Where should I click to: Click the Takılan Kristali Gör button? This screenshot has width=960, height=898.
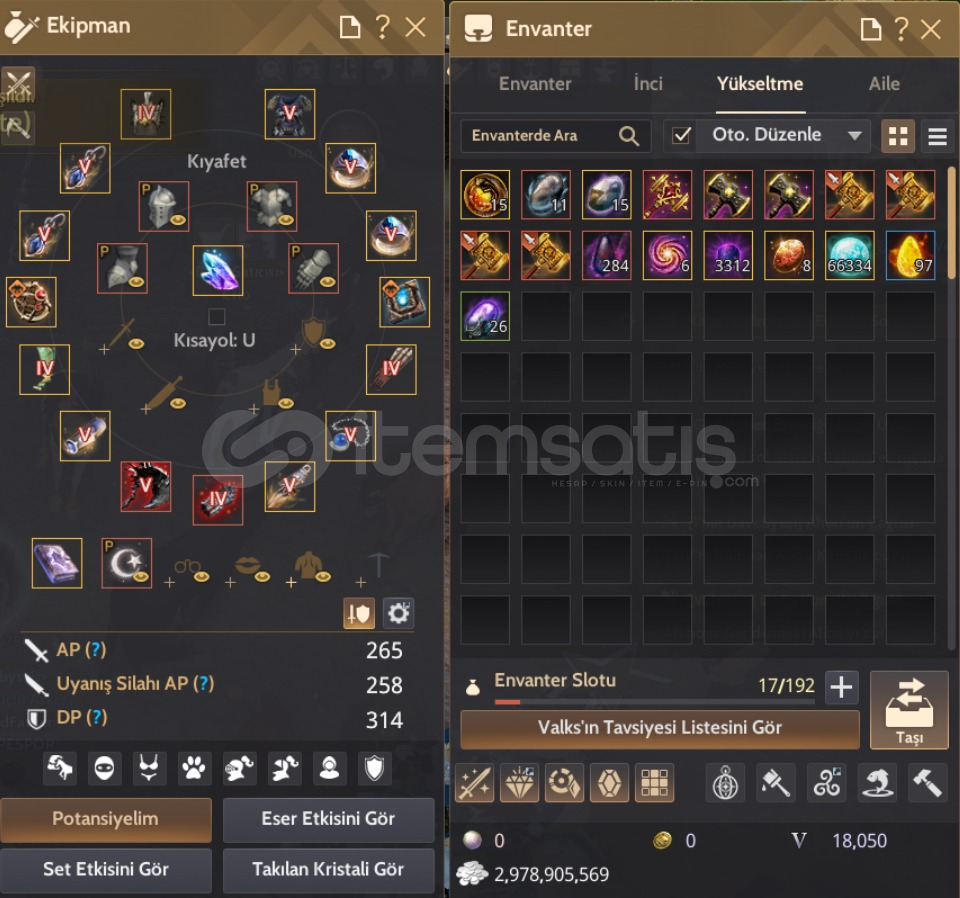pyautogui.click(x=328, y=869)
